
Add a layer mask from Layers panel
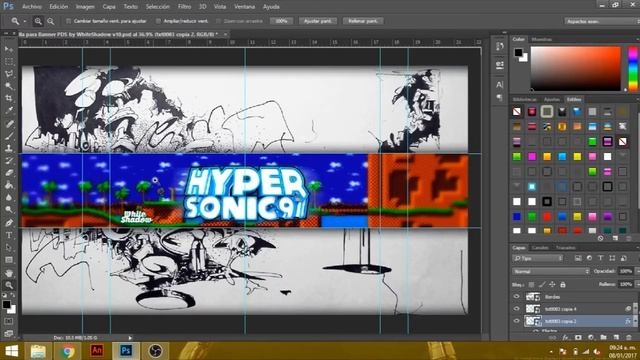click(578, 338)
